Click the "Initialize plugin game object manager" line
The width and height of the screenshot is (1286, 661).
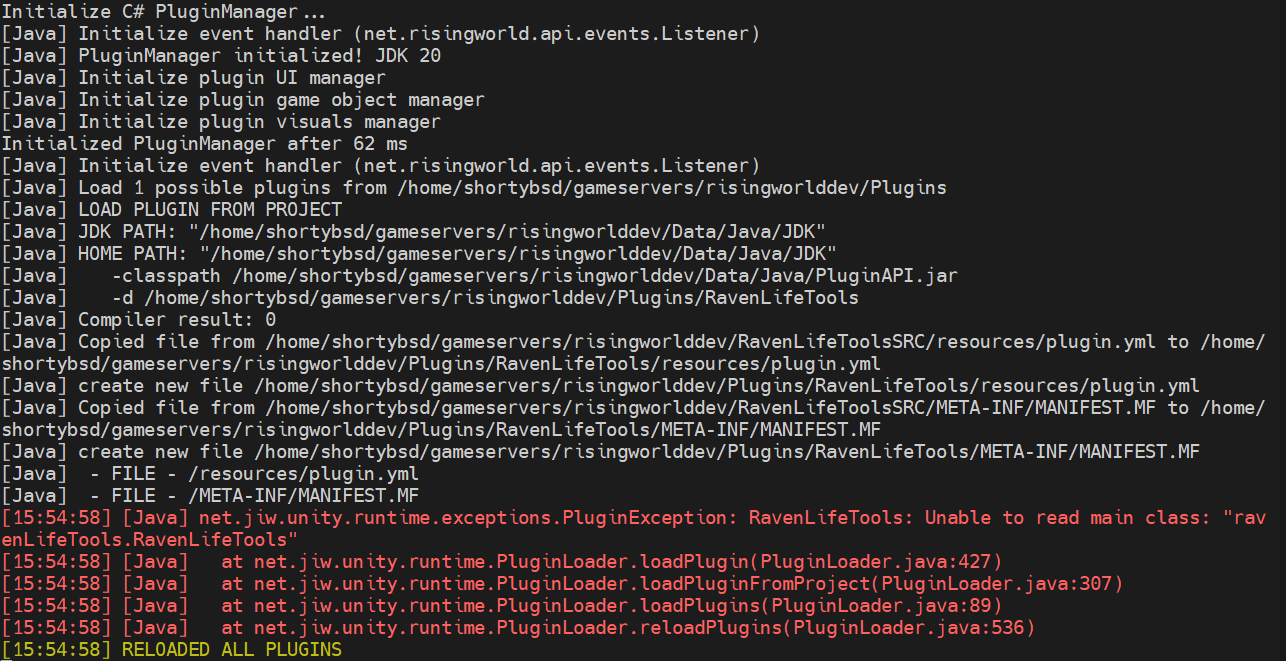pos(281,100)
